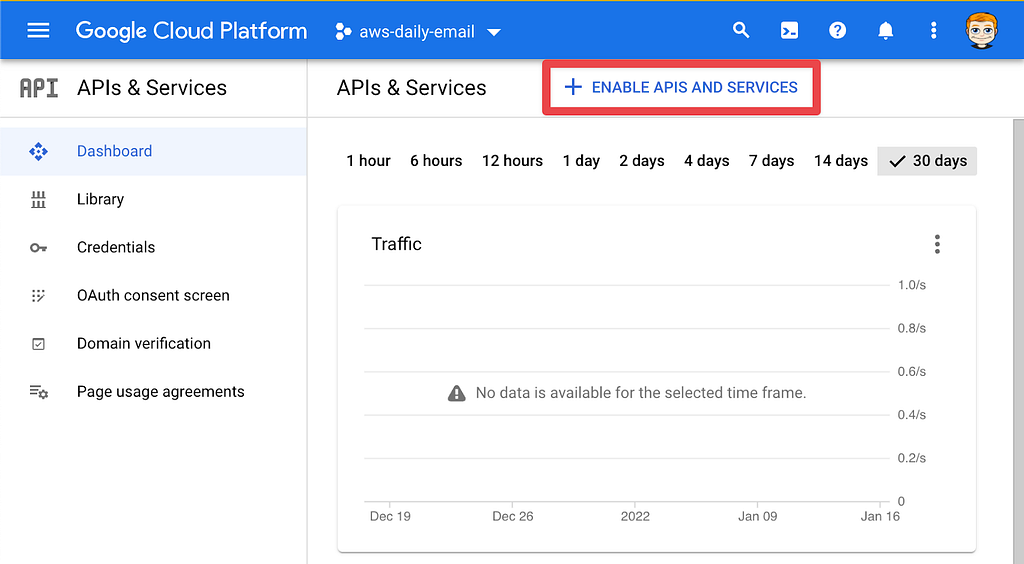
Task: Click the 1.0/s y-axis label
Action: [912, 285]
